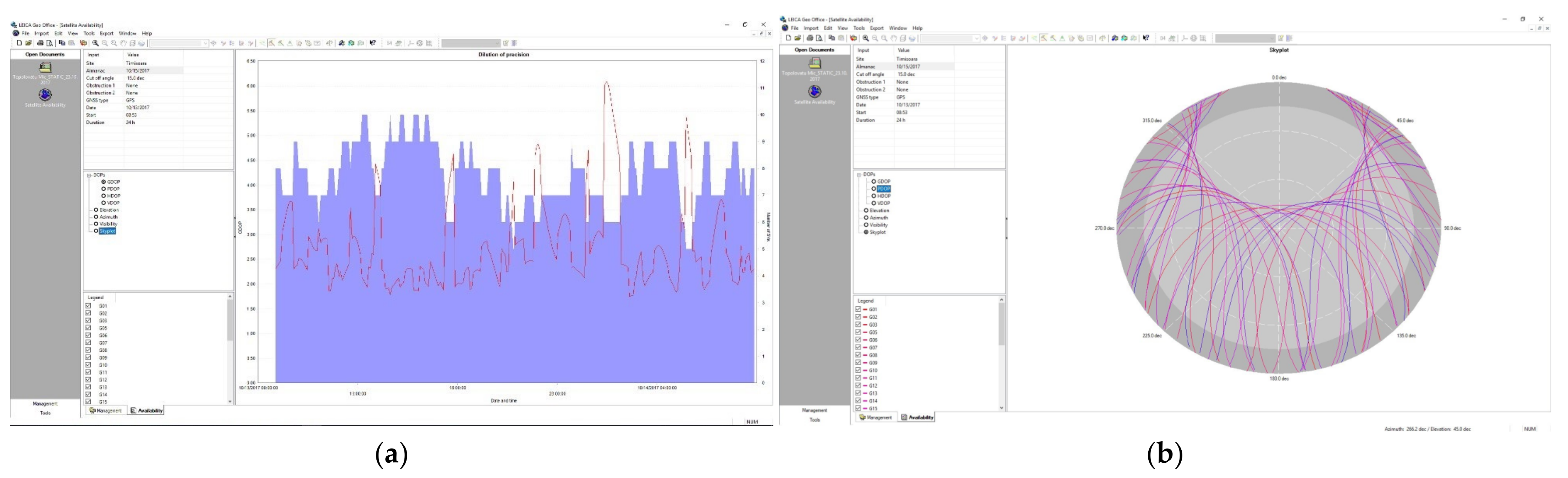Collapse DOPs tree node in left window
This screenshot has height=478, width=1568.
89,175
